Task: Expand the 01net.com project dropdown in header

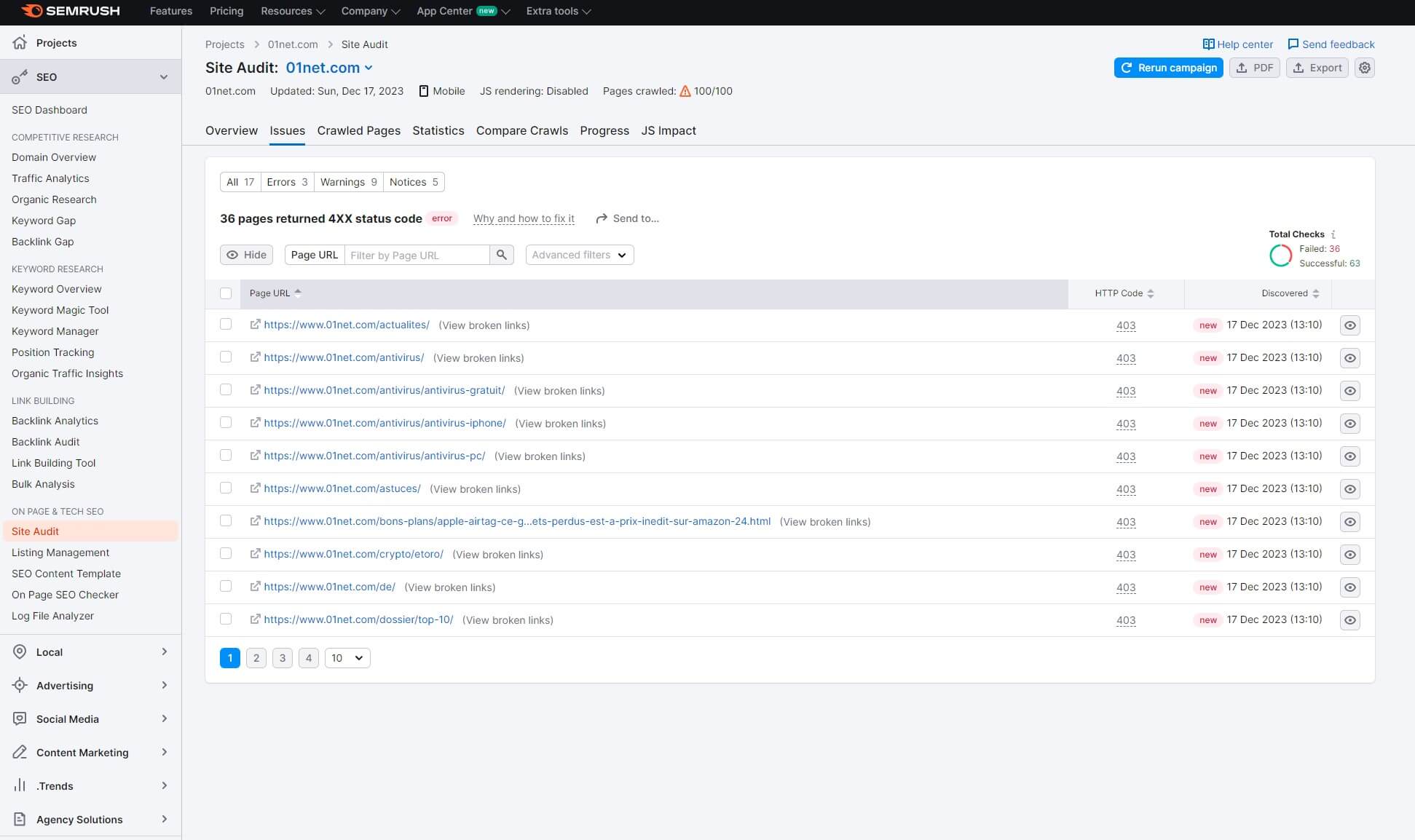Action: tap(369, 67)
